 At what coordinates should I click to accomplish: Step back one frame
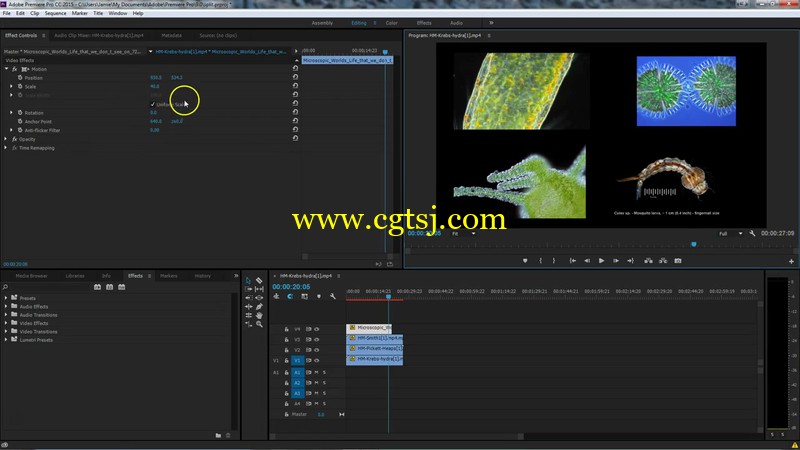[x=587, y=261]
